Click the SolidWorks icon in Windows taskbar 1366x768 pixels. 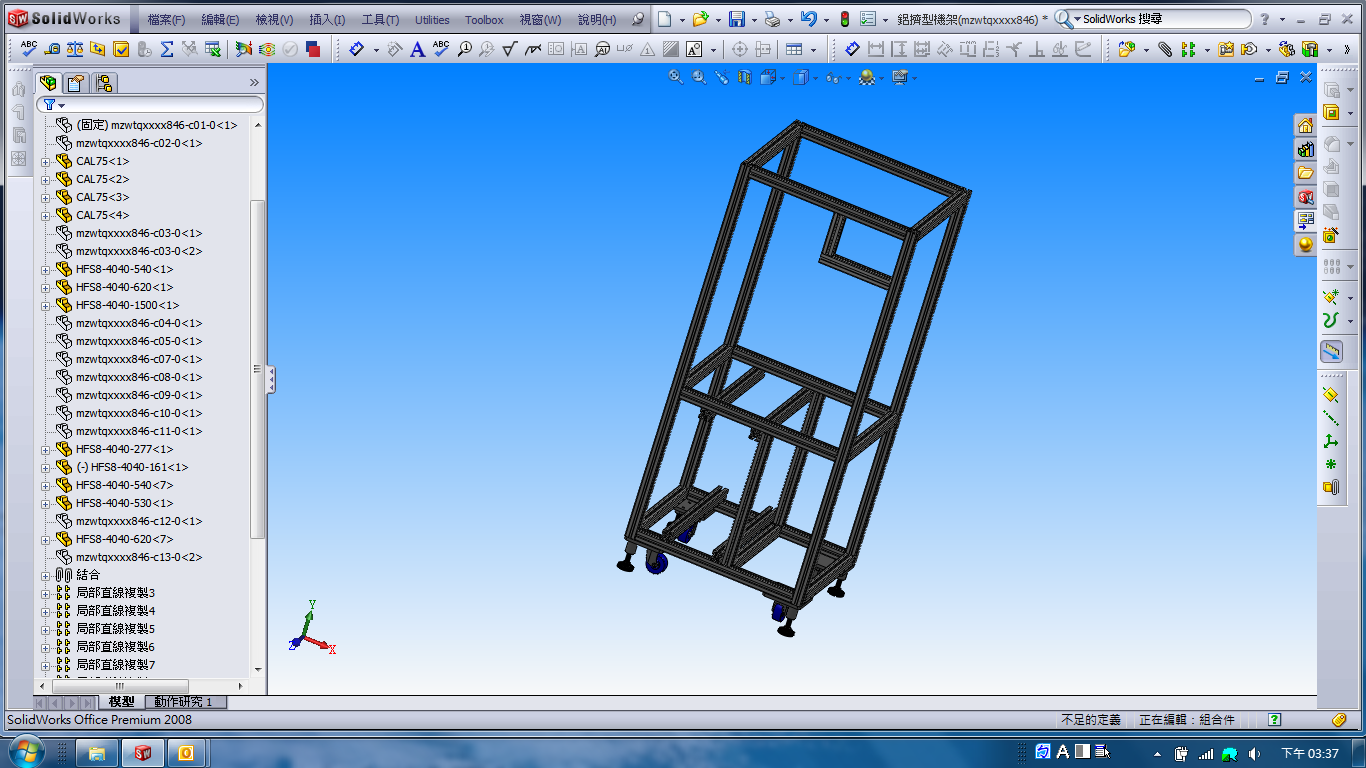click(143, 752)
